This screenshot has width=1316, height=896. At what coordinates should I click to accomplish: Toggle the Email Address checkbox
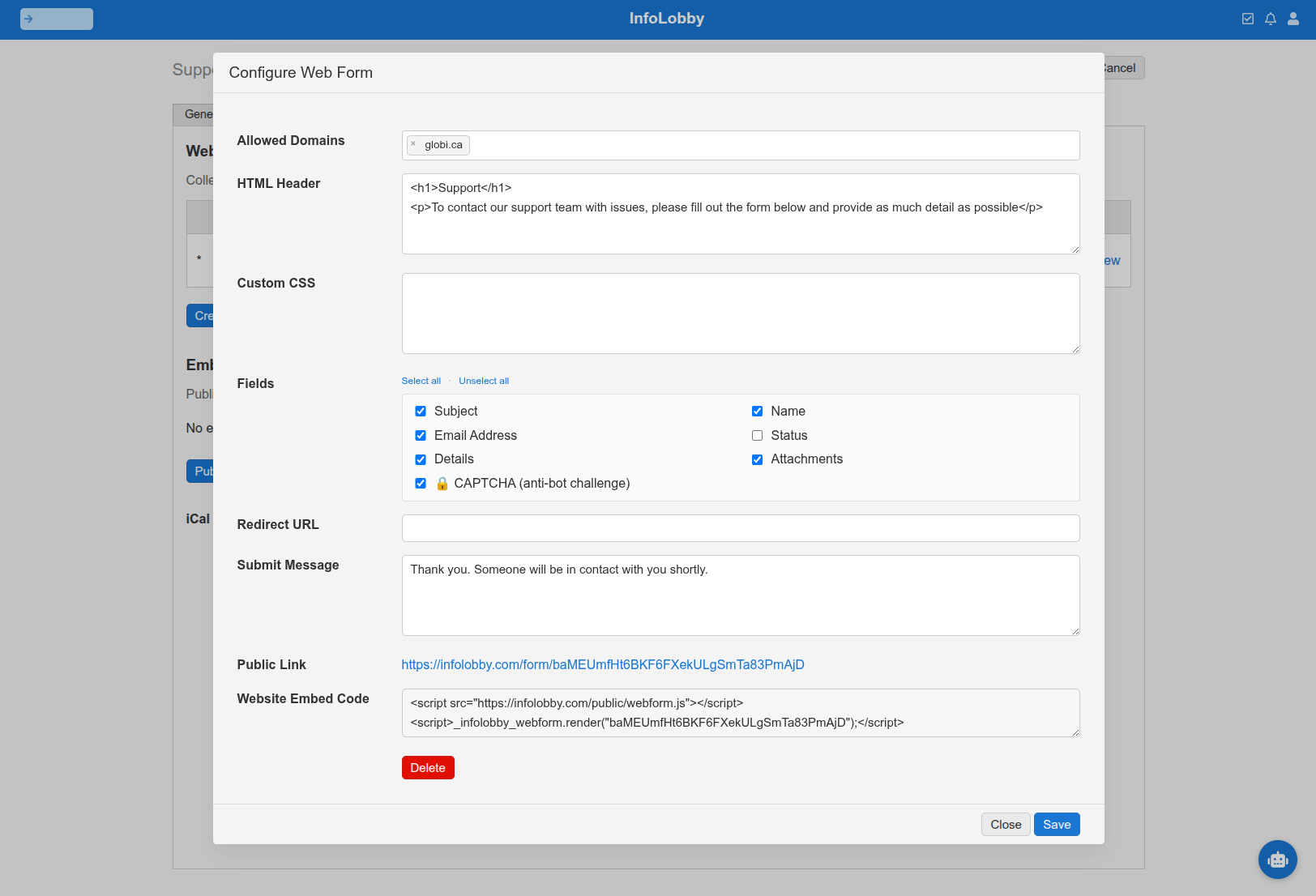pos(421,436)
